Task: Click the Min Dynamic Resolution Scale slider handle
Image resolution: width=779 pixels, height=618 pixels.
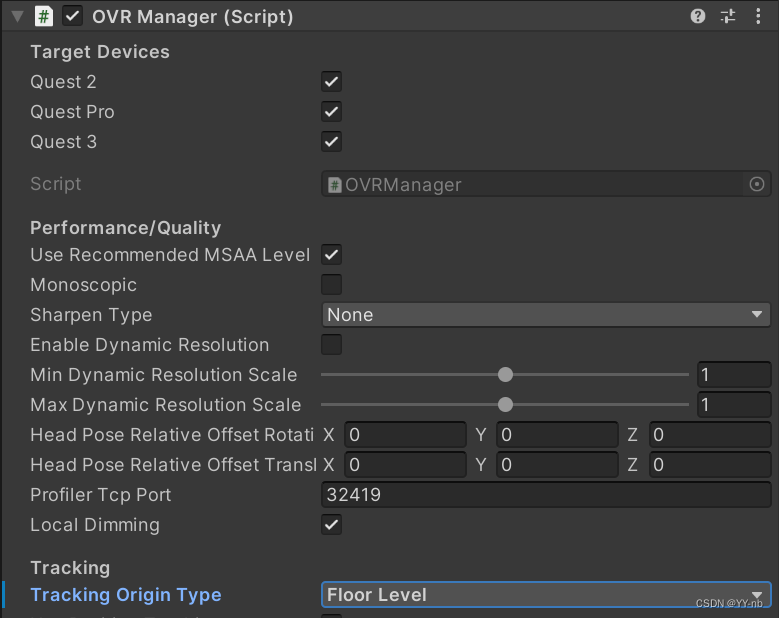Action: pos(505,375)
